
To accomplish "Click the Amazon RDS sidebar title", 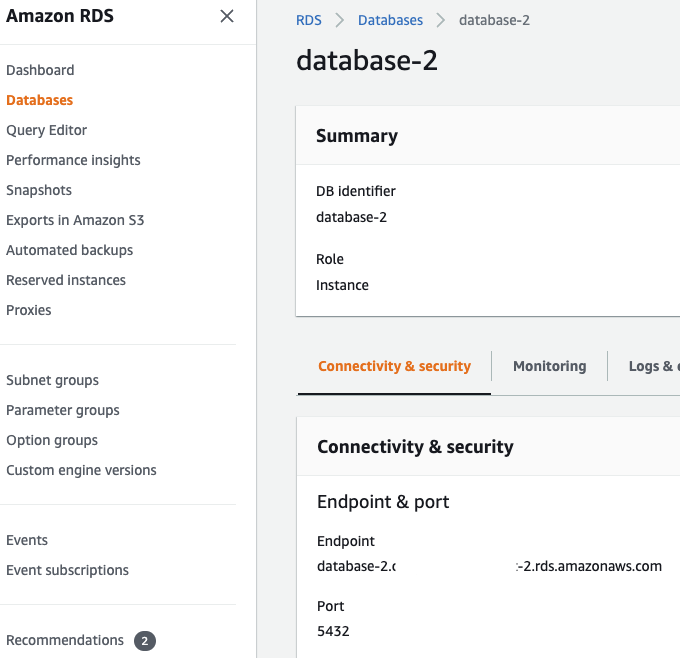I will click(x=60, y=16).
